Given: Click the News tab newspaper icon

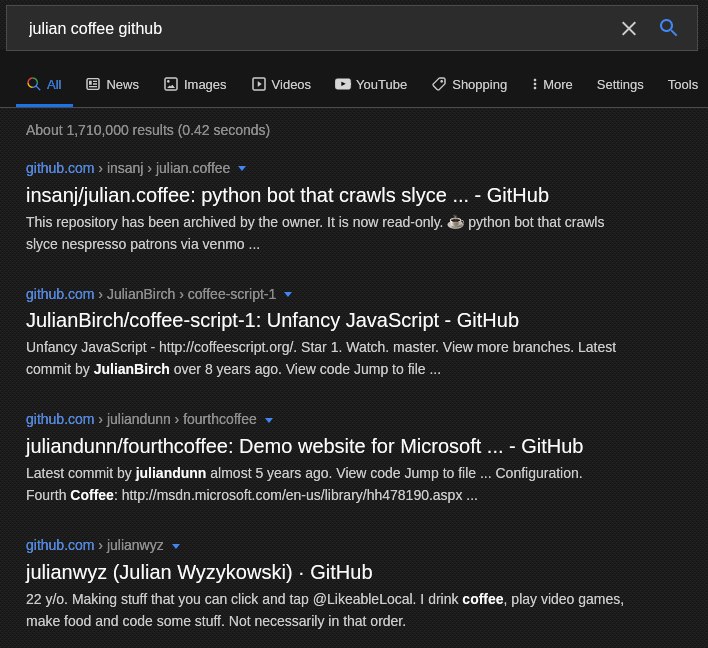Looking at the screenshot, I should click(93, 84).
